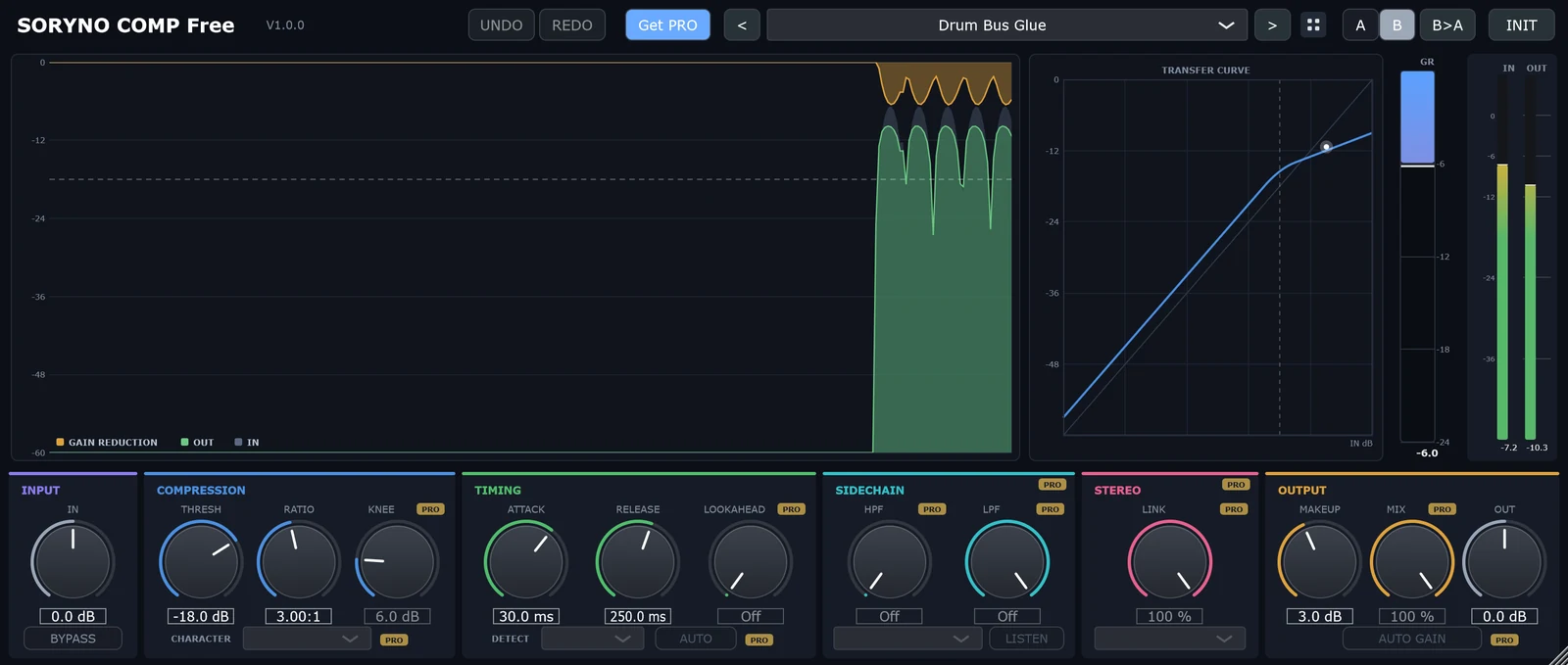The width and height of the screenshot is (1568, 665).
Task: Click the RELEASE knob
Action: [x=638, y=560]
